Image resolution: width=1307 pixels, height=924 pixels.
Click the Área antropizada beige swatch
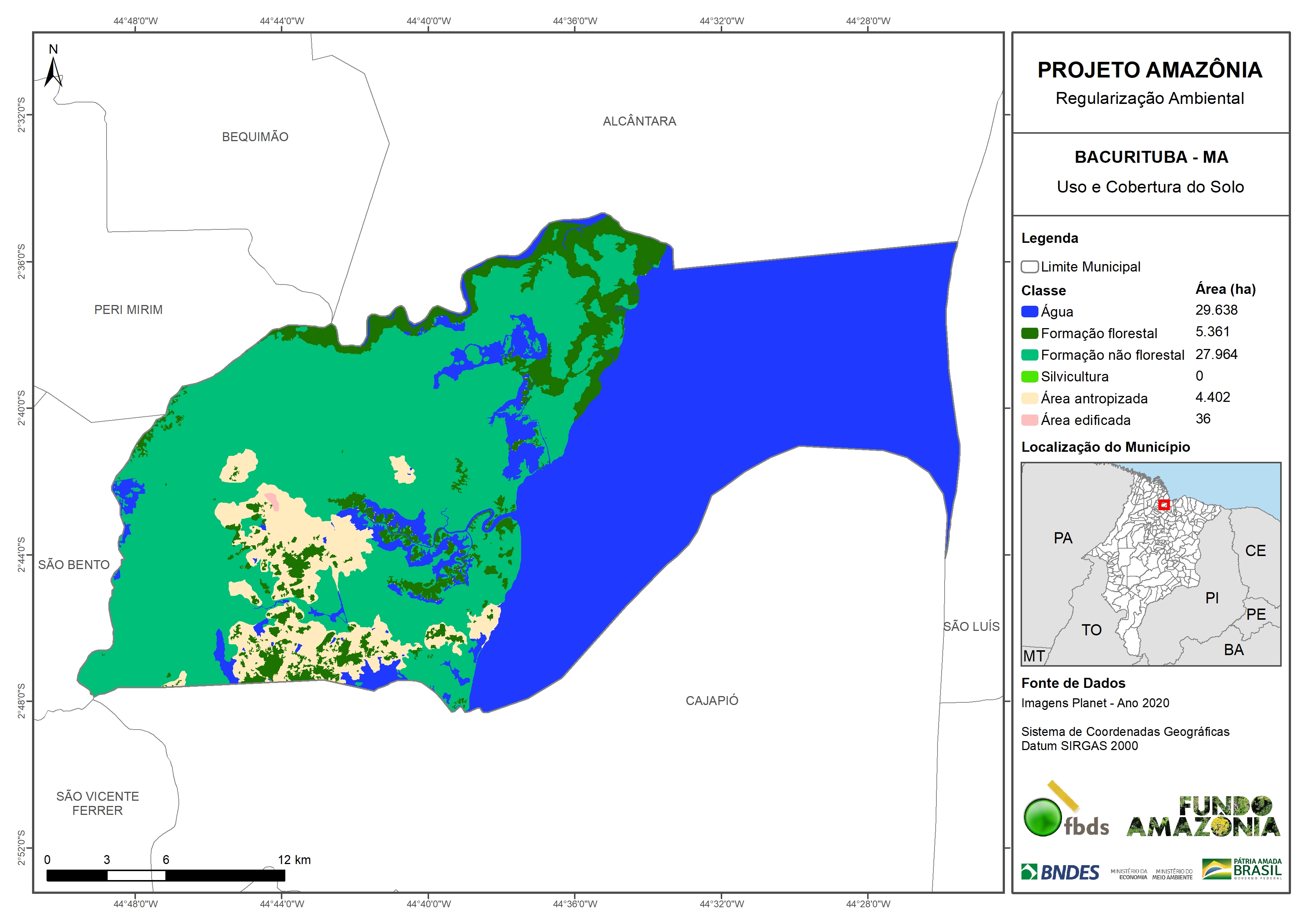[x=1029, y=399]
